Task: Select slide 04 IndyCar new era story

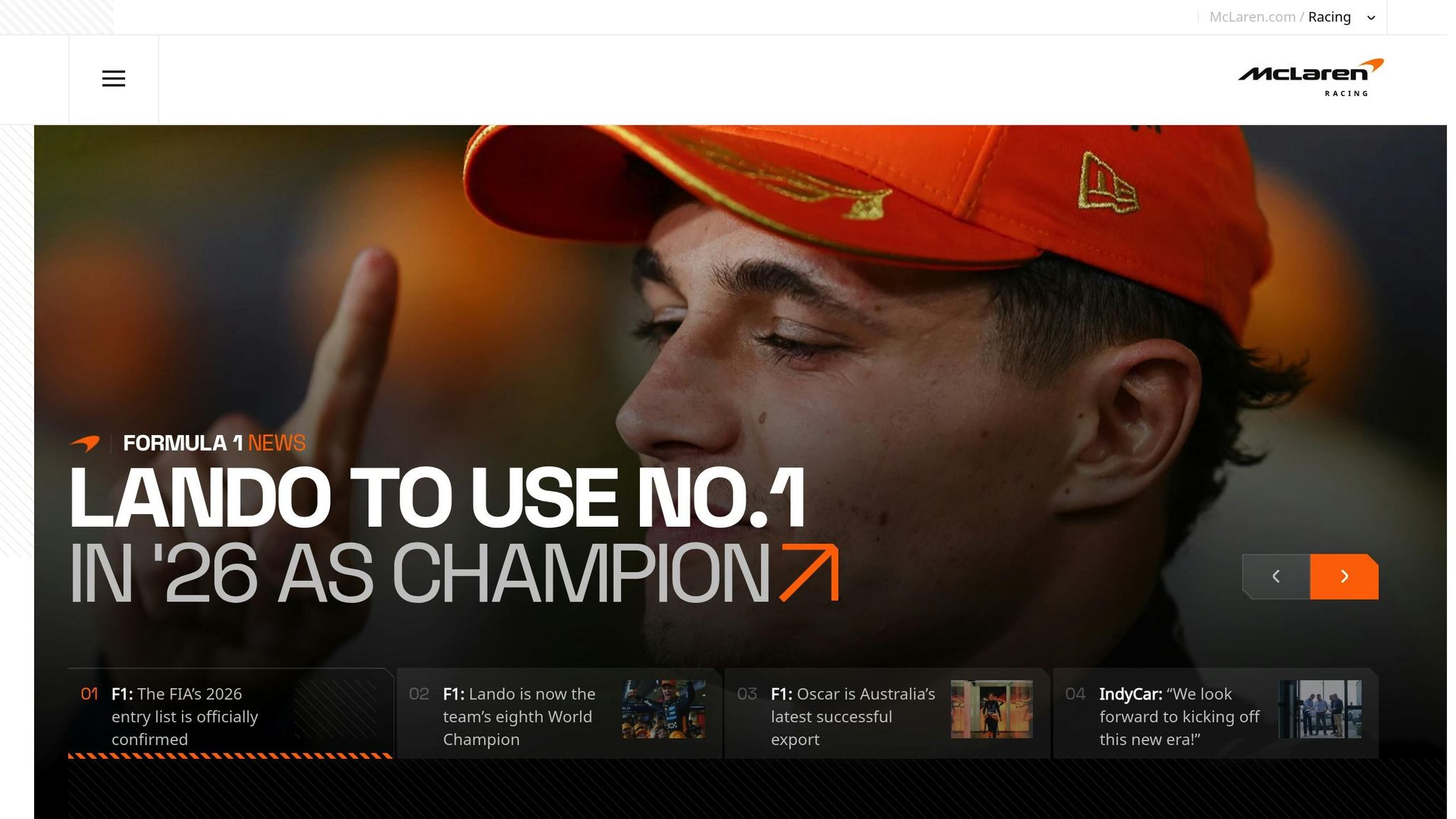Action: [x=1216, y=714]
